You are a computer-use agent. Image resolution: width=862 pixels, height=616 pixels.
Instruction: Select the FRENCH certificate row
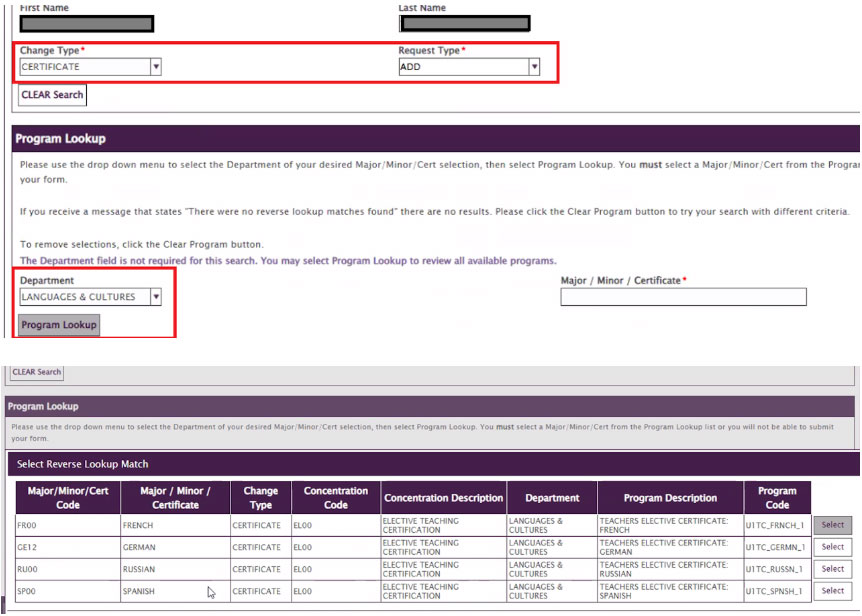831,524
